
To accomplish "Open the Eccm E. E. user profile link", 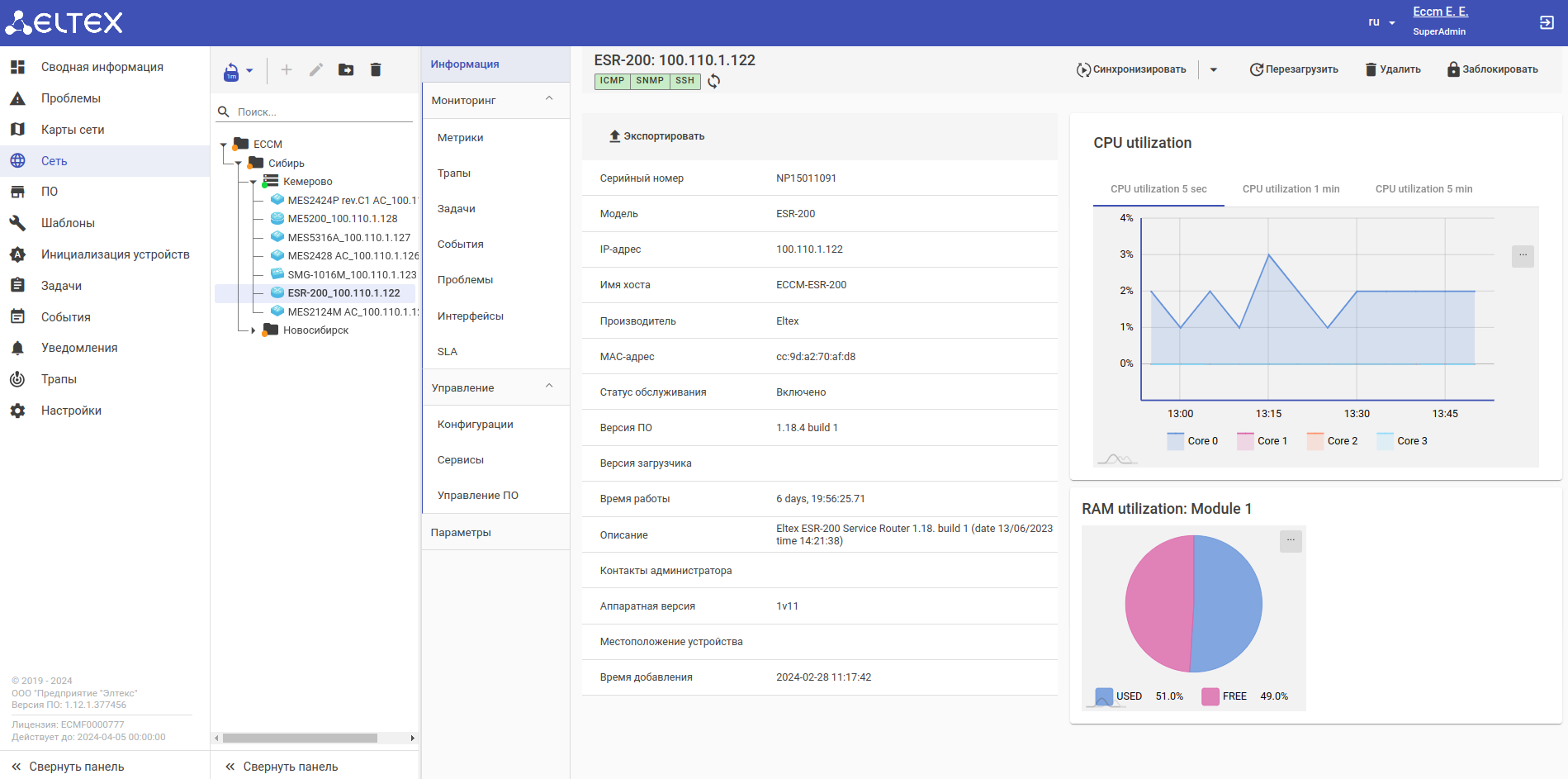I will (x=1440, y=12).
